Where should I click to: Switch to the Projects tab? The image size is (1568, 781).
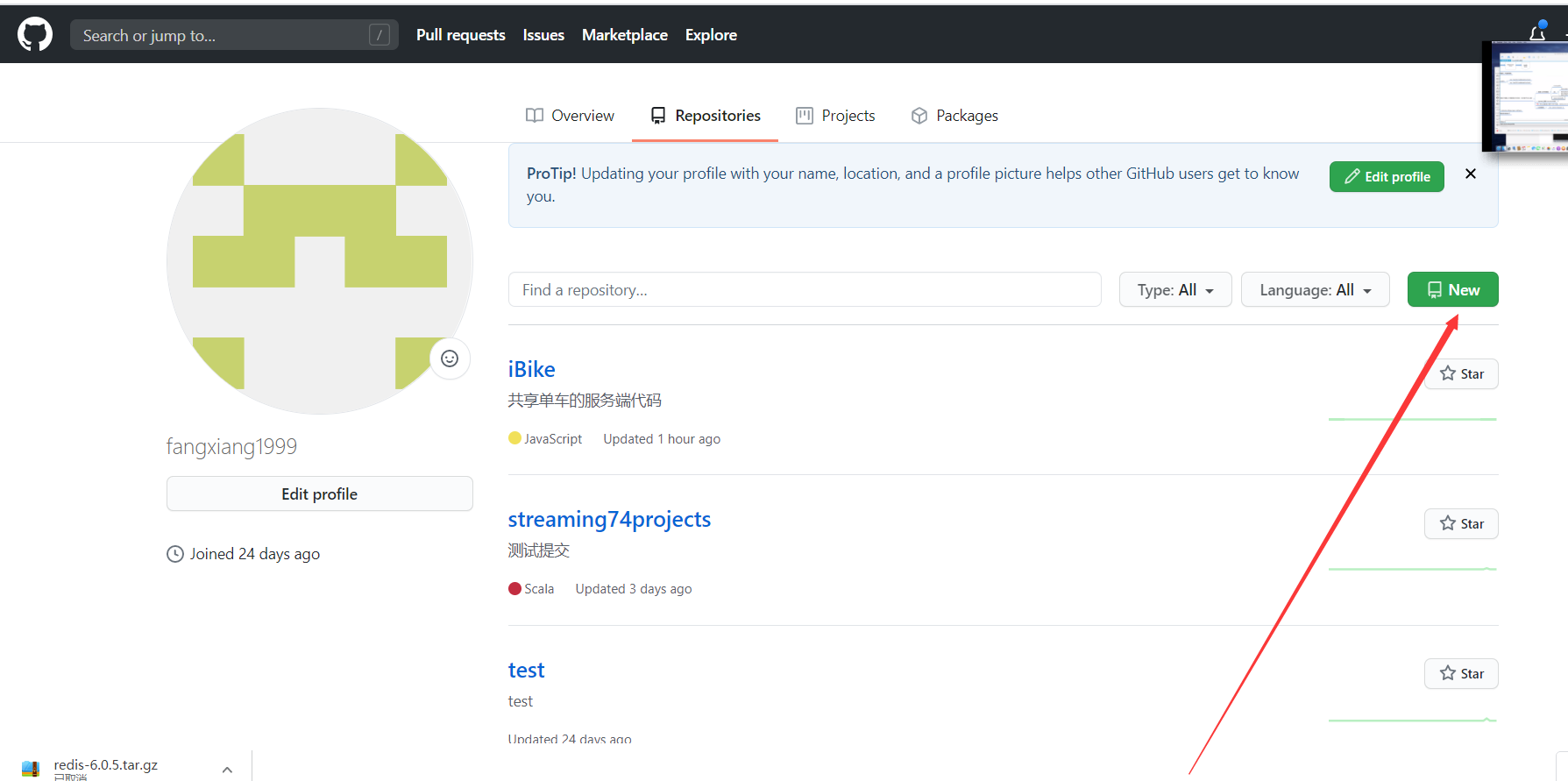coord(835,116)
